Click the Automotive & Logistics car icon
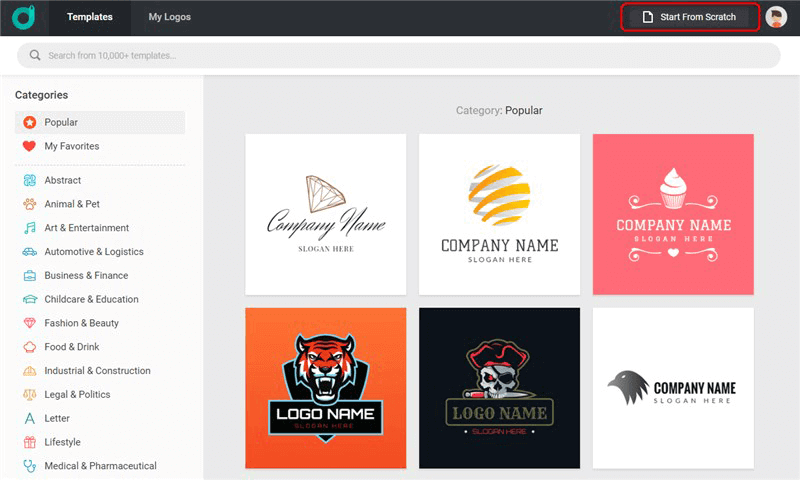 pos(30,252)
